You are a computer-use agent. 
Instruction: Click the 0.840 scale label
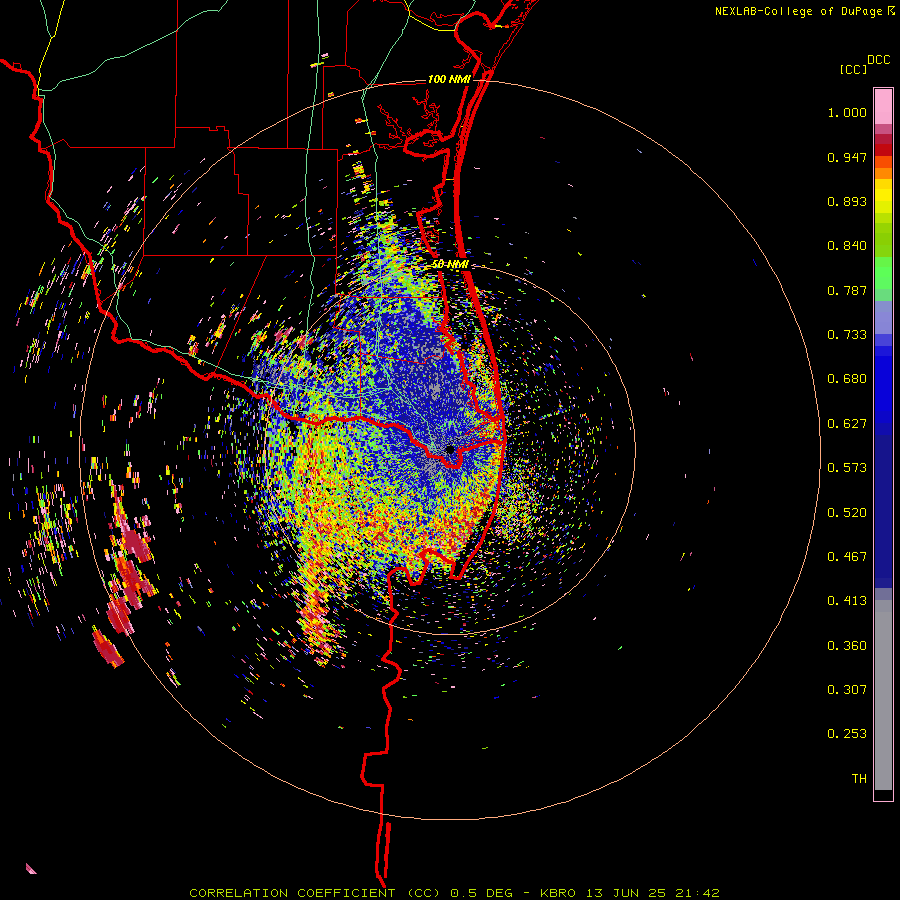pos(847,246)
